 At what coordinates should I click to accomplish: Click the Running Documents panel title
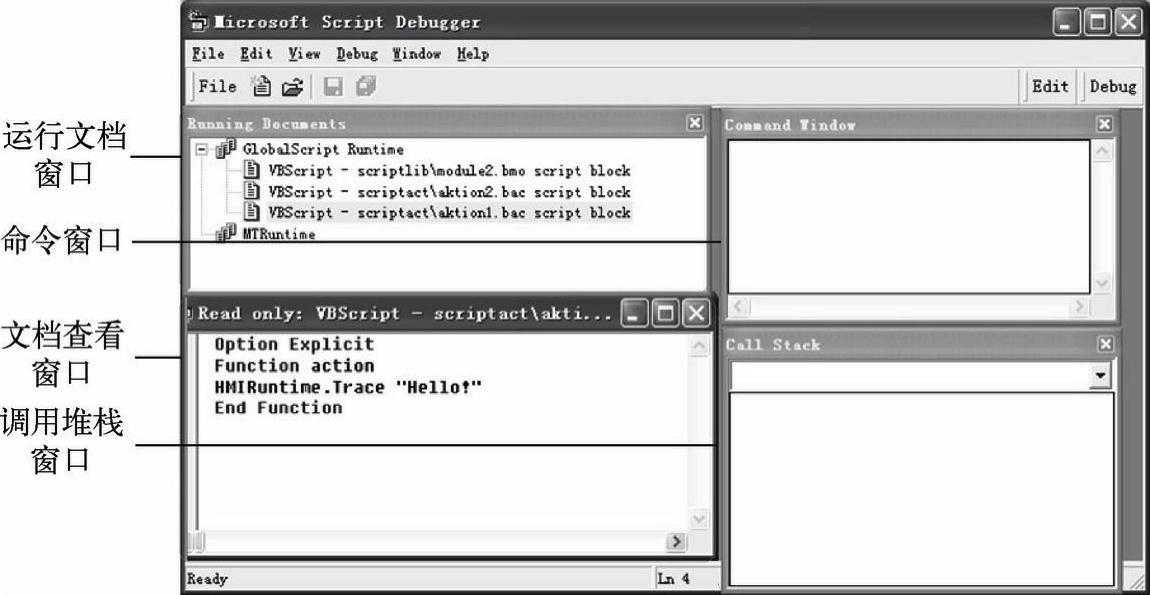point(266,124)
